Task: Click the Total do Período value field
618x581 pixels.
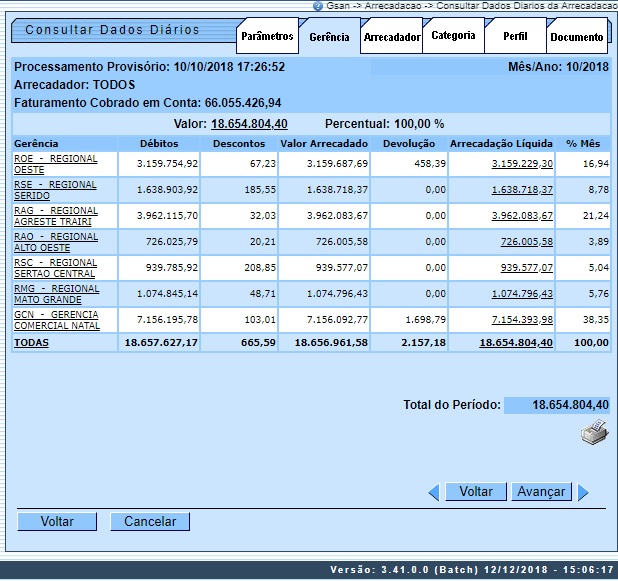Action: [x=556, y=405]
